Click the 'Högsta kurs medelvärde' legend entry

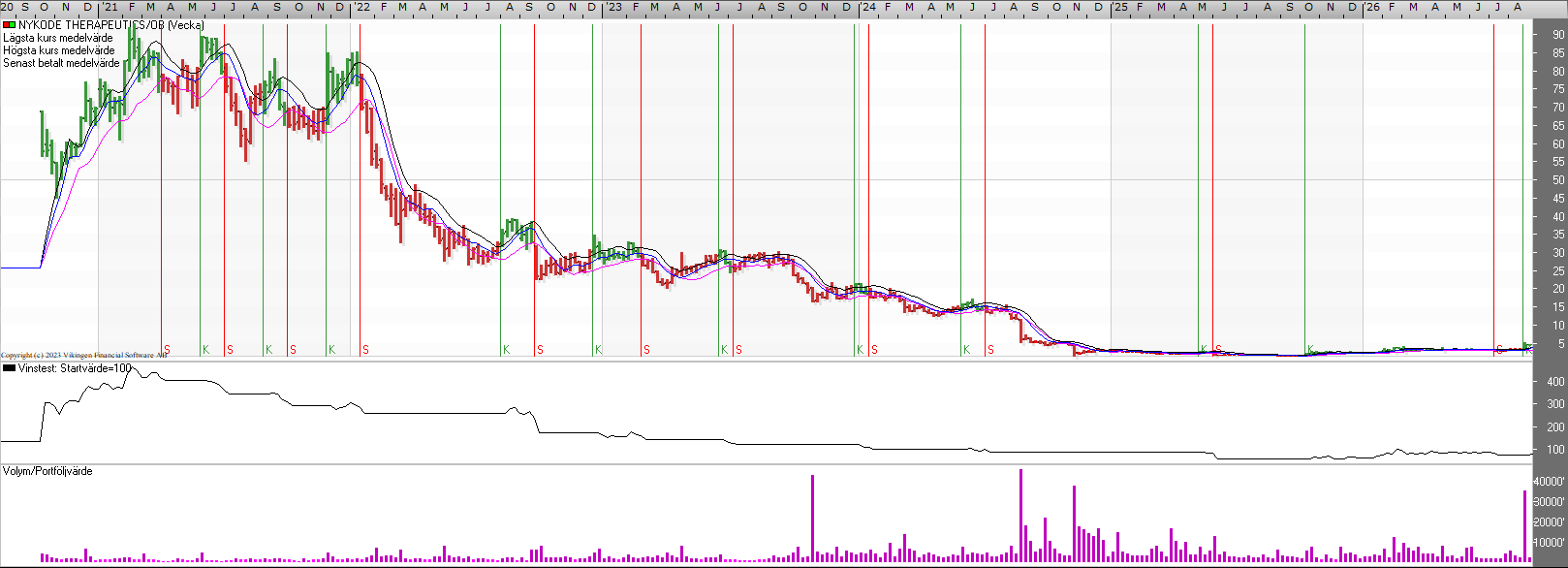58,50
